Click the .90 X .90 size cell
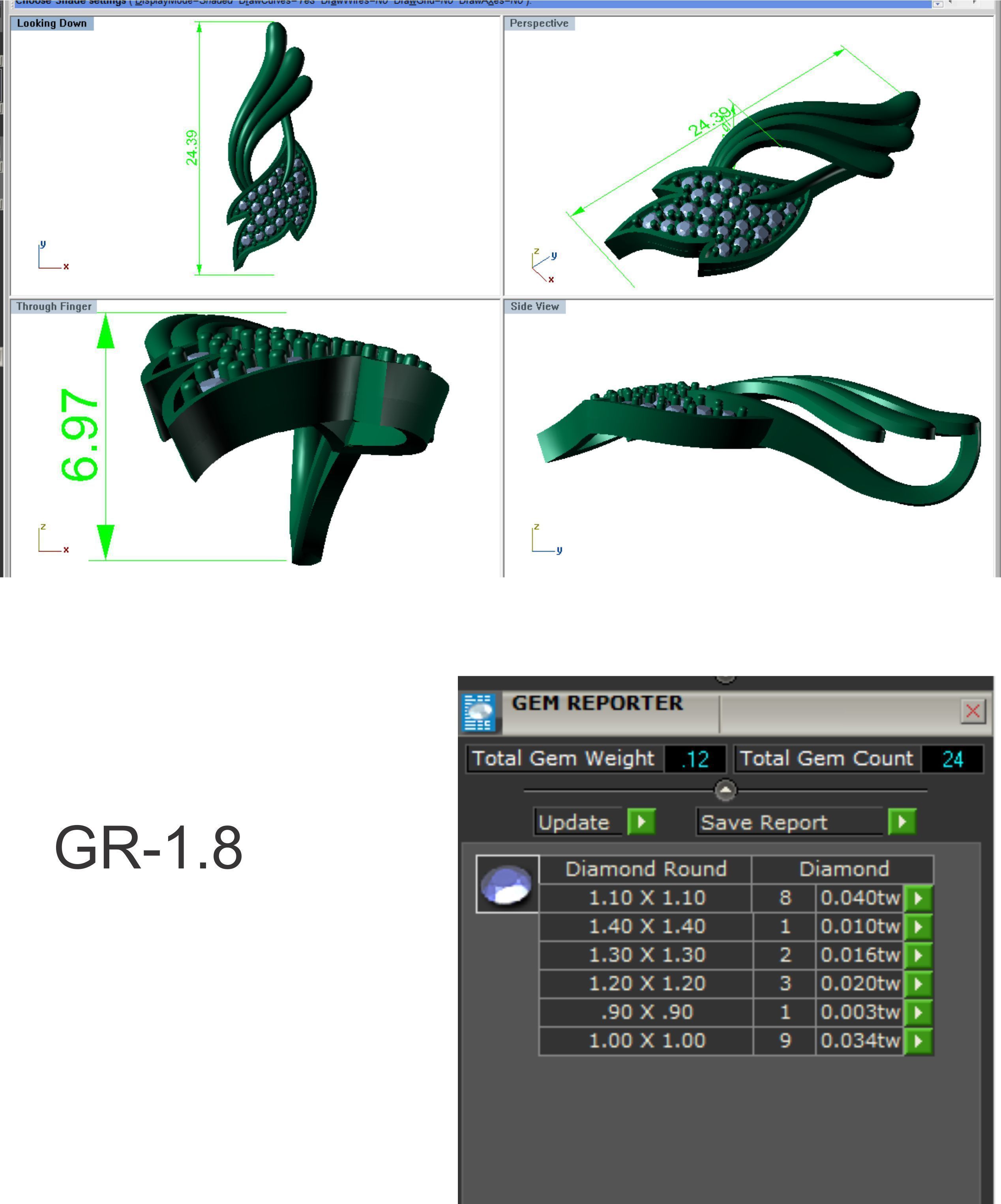The width and height of the screenshot is (1001, 1204). point(646,1013)
